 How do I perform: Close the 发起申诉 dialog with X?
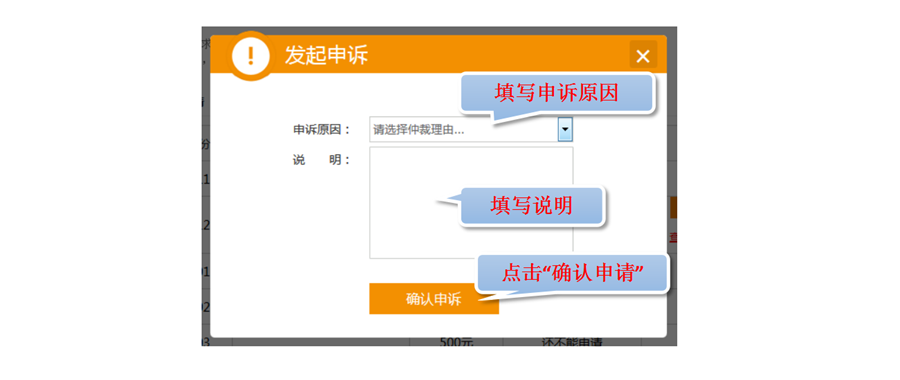pyautogui.click(x=643, y=56)
